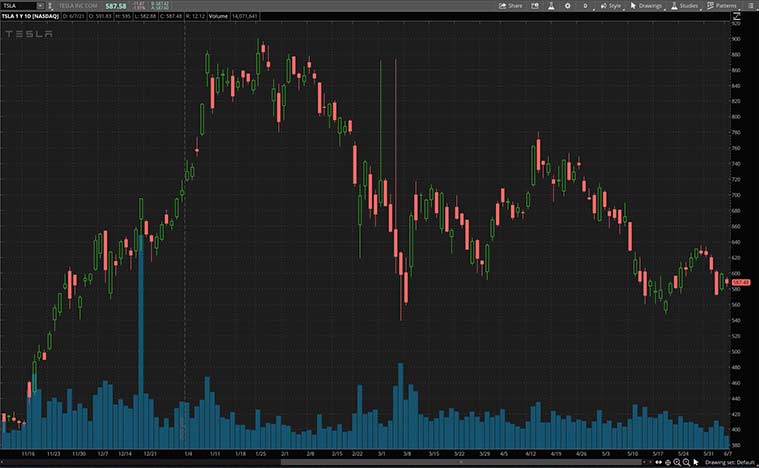Image resolution: width=759 pixels, height=468 pixels.
Task: Click the TESLA INC COM company name label
Action: pyautogui.click(x=78, y=6)
